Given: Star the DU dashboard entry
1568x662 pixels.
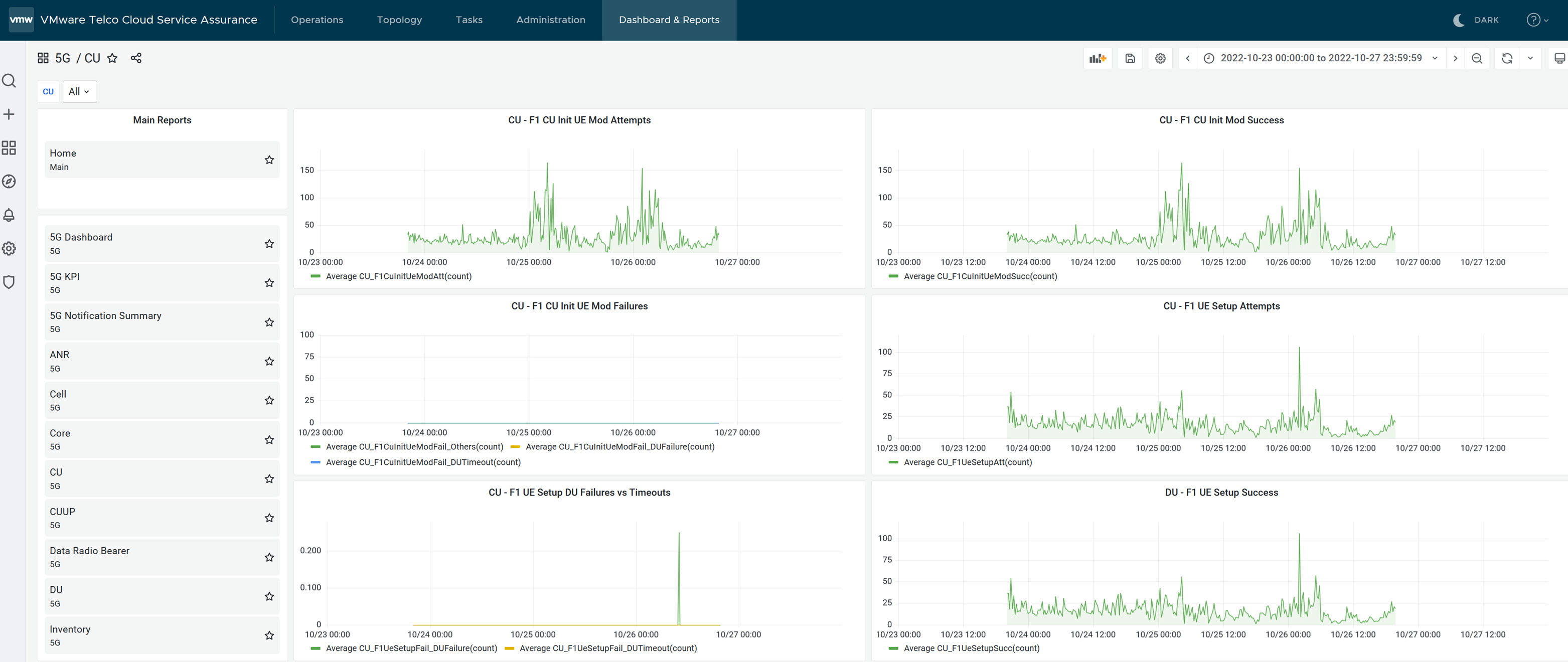Looking at the screenshot, I should pyautogui.click(x=269, y=596).
